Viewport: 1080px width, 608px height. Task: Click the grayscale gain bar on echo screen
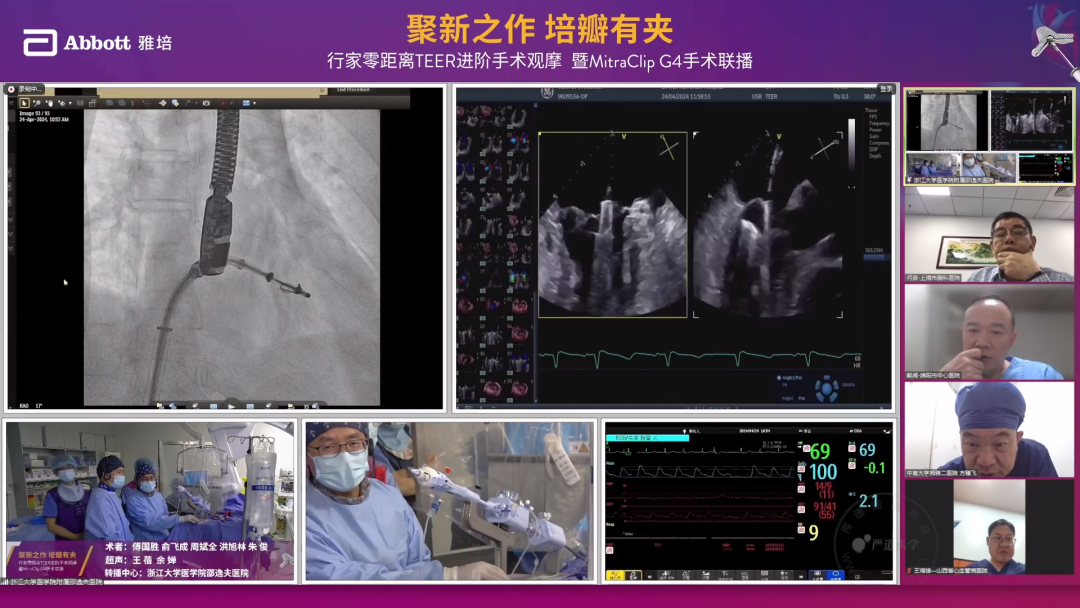click(x=851, y=143)
